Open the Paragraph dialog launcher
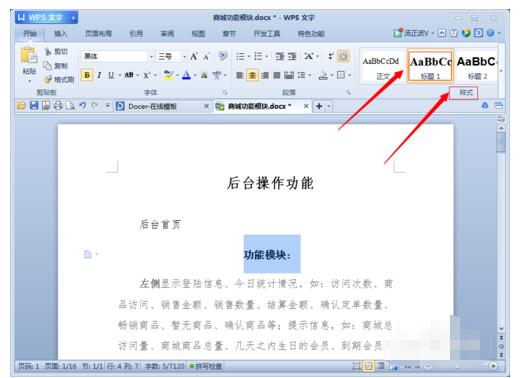The height and width of the screenshot is (378, 521). point(348,92)
